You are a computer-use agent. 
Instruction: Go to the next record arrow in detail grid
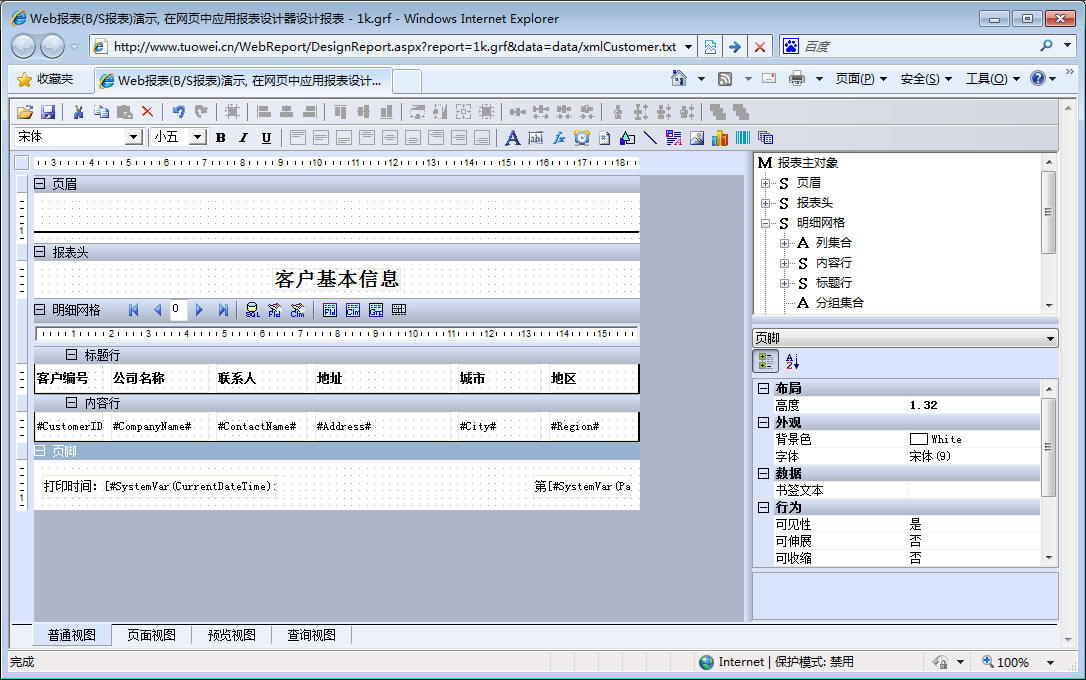199,310
